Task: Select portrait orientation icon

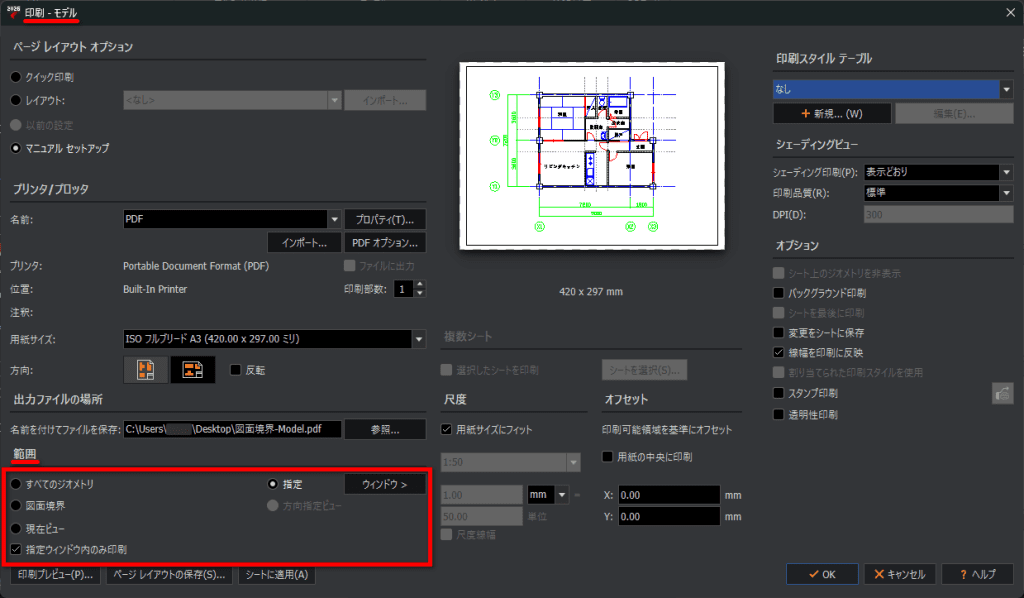Action: (146, 370)
